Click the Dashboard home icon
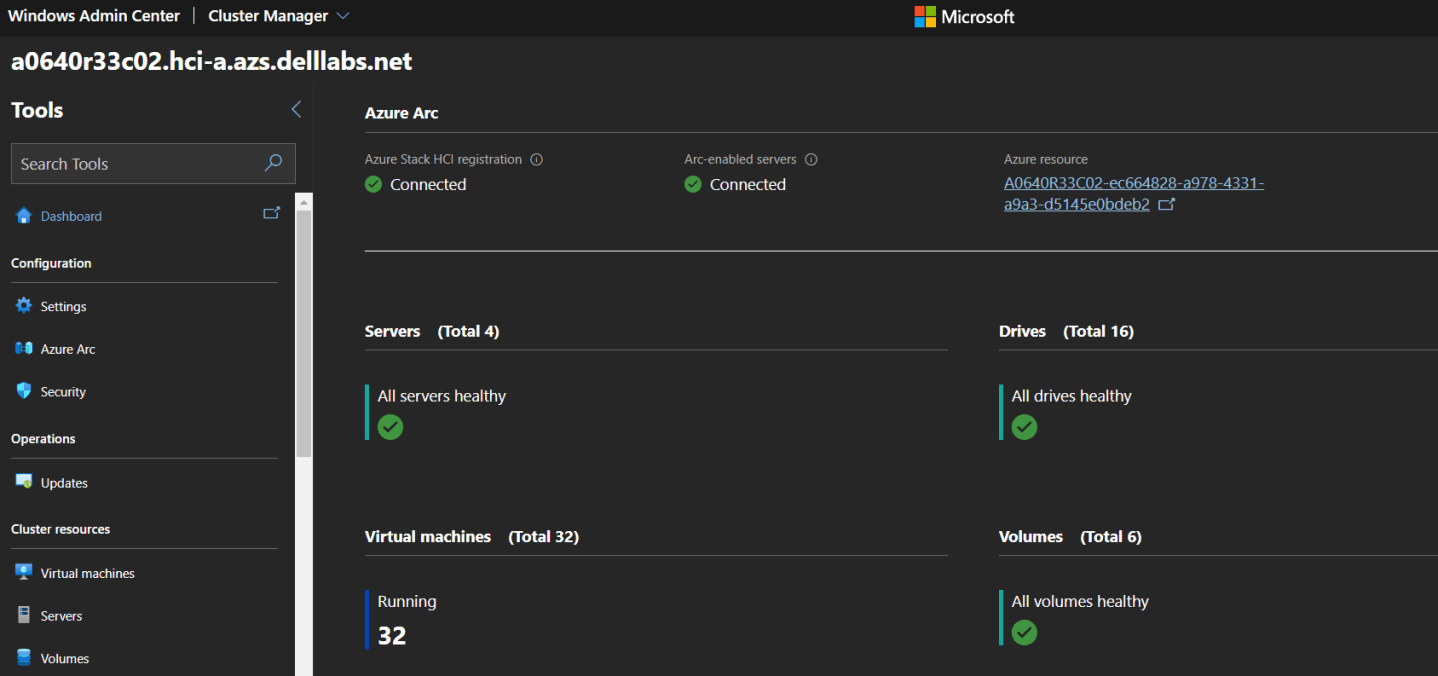 [x=24, y=216]
